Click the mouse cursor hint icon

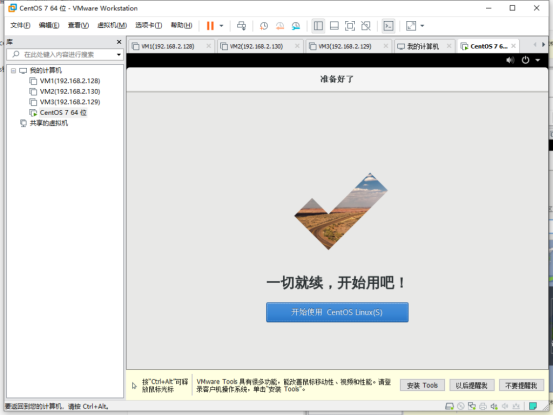coord(134,386)
